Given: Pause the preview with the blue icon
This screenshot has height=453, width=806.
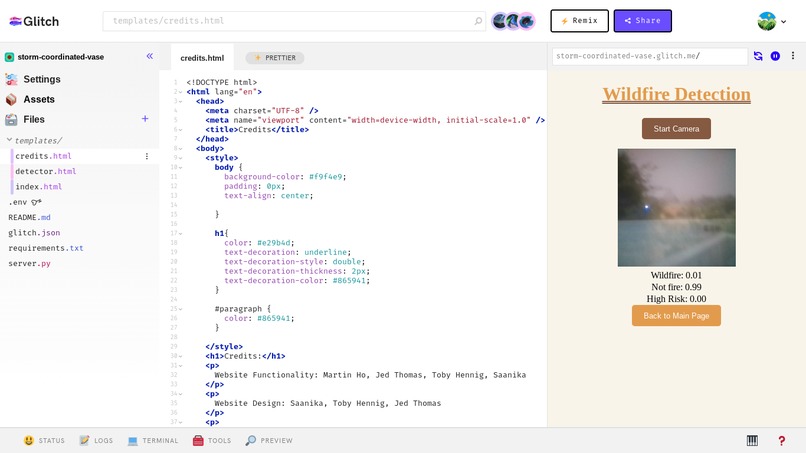Looking at the screenshot, I should [775, 56].
